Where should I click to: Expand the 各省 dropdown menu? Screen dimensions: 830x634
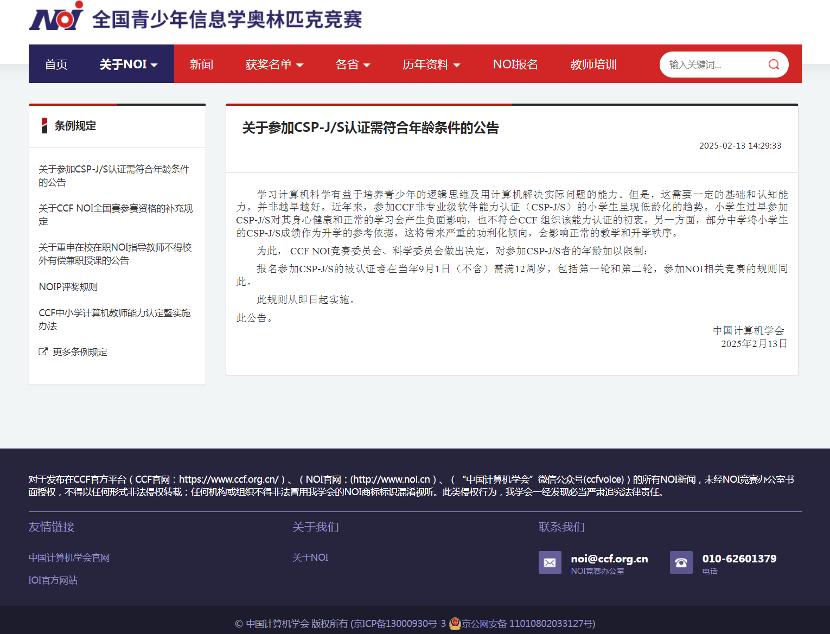(353, 65)
